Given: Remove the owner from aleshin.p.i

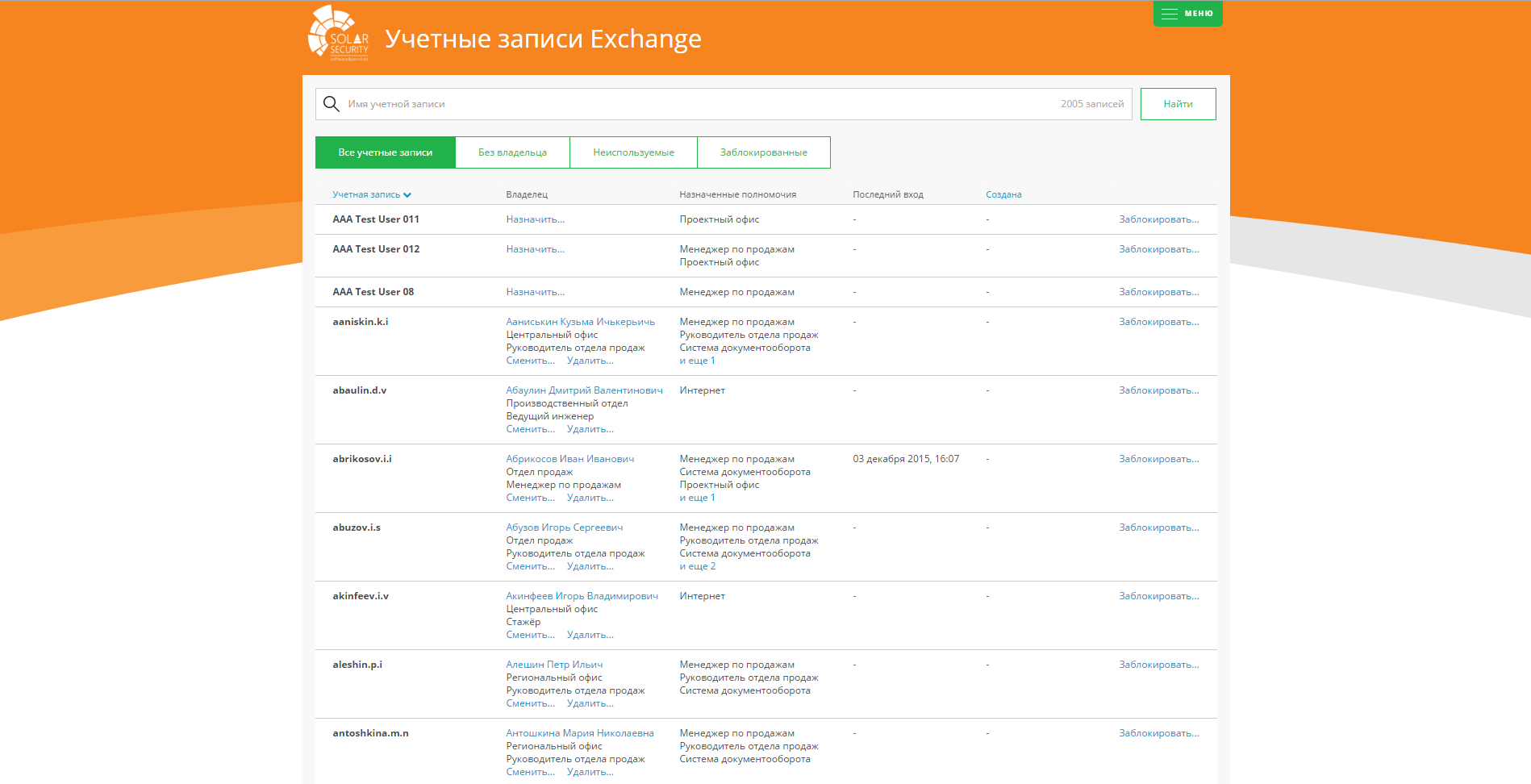Looking at the screenshot, I should click(x=590, y=703).
